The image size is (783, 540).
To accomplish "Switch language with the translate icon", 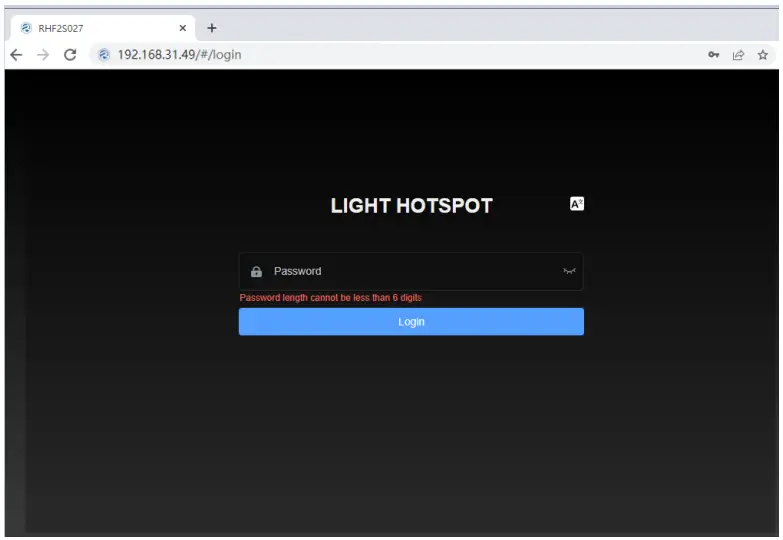I will (x=577, y=204).
